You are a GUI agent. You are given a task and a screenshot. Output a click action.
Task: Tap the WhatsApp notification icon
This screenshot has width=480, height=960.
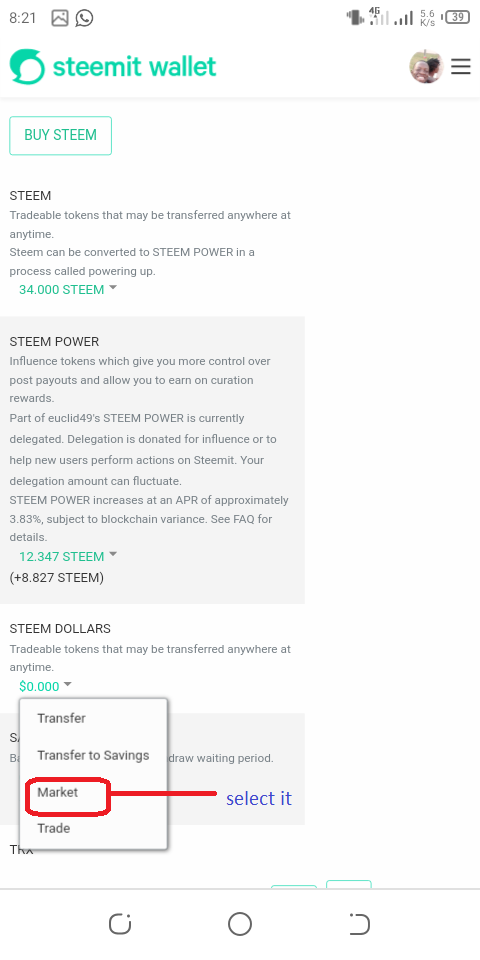[x=84, y=18]
